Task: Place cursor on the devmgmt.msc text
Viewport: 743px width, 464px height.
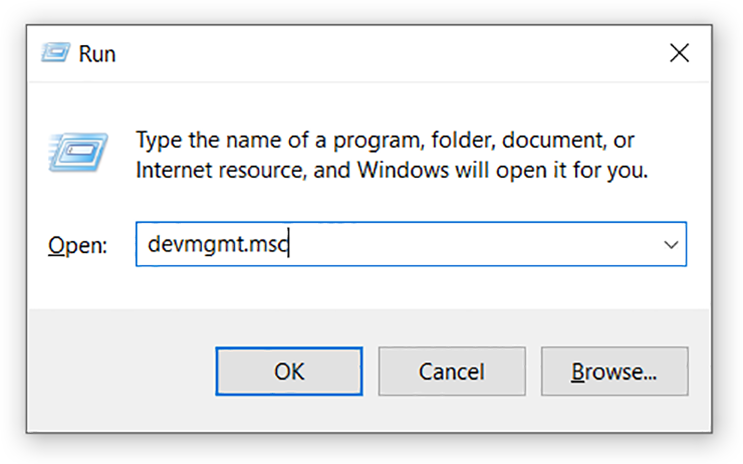Action: [x=218, y=245]
